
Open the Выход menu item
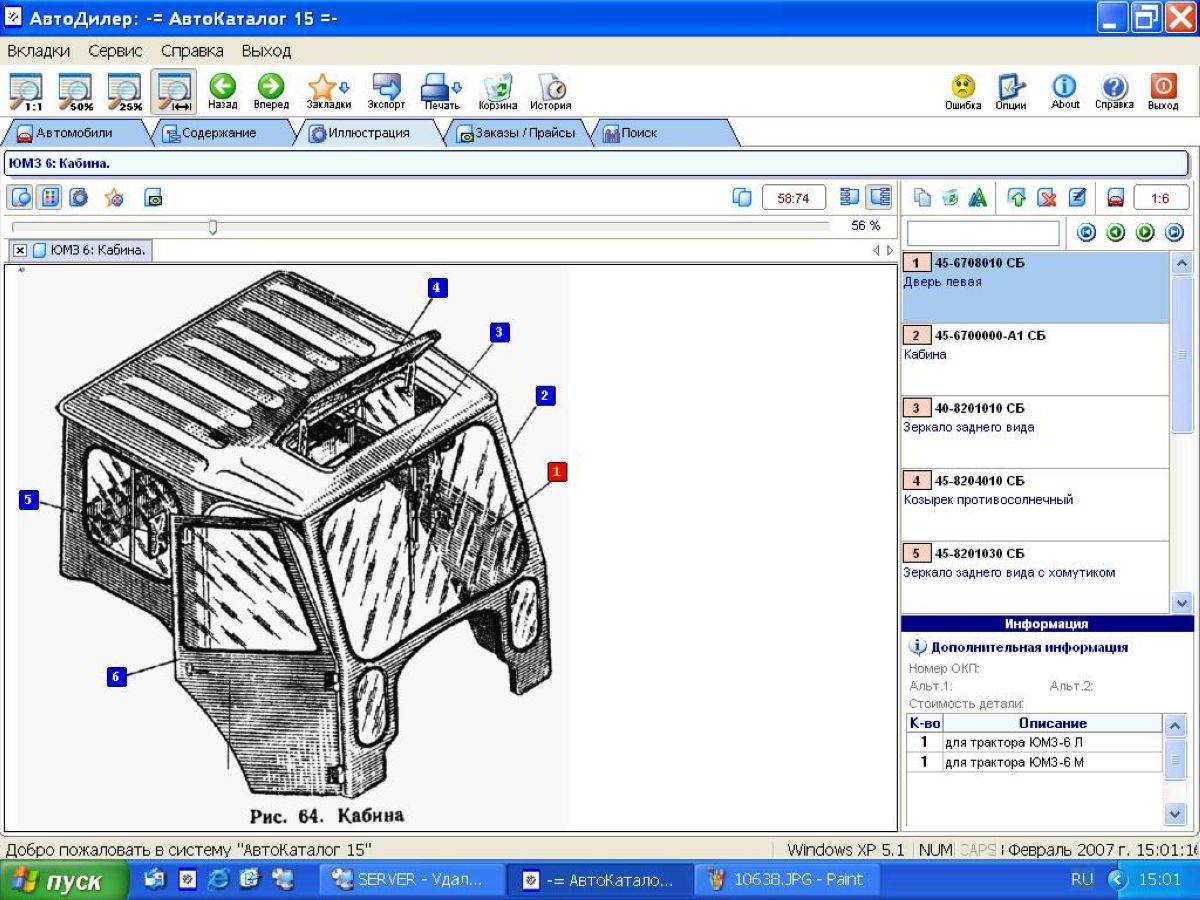point(266,50)
